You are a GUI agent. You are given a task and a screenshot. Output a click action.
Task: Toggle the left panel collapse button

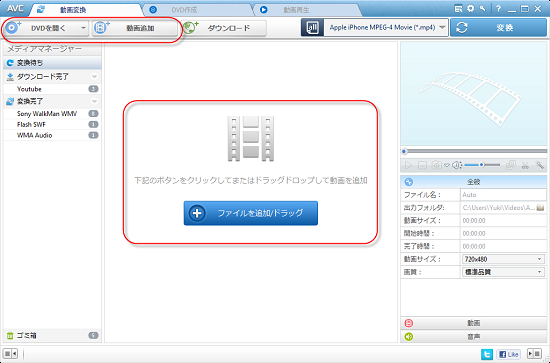(11, 354)
